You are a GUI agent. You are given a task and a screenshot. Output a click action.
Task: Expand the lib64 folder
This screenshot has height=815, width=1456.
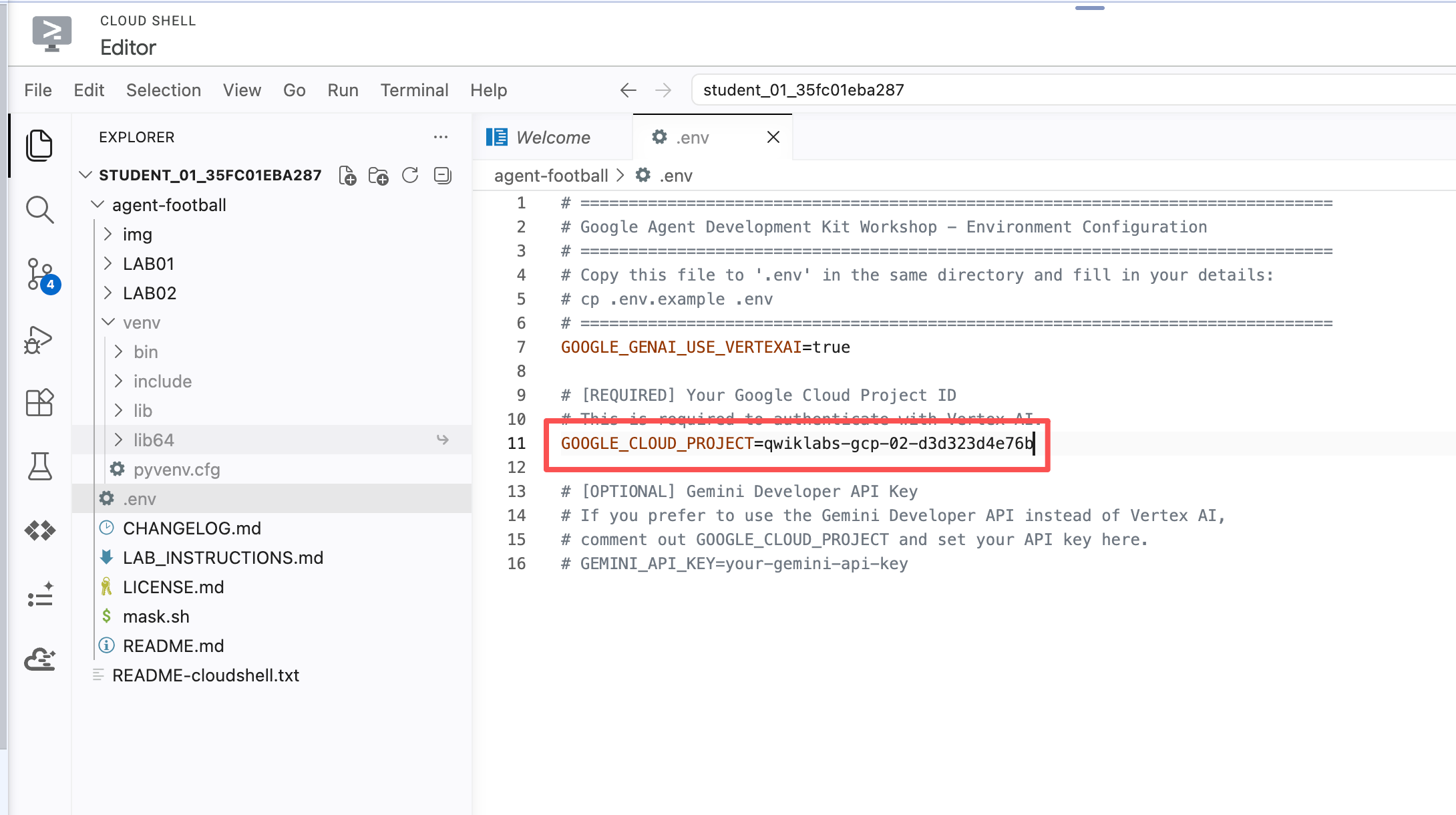pos(118,440)
